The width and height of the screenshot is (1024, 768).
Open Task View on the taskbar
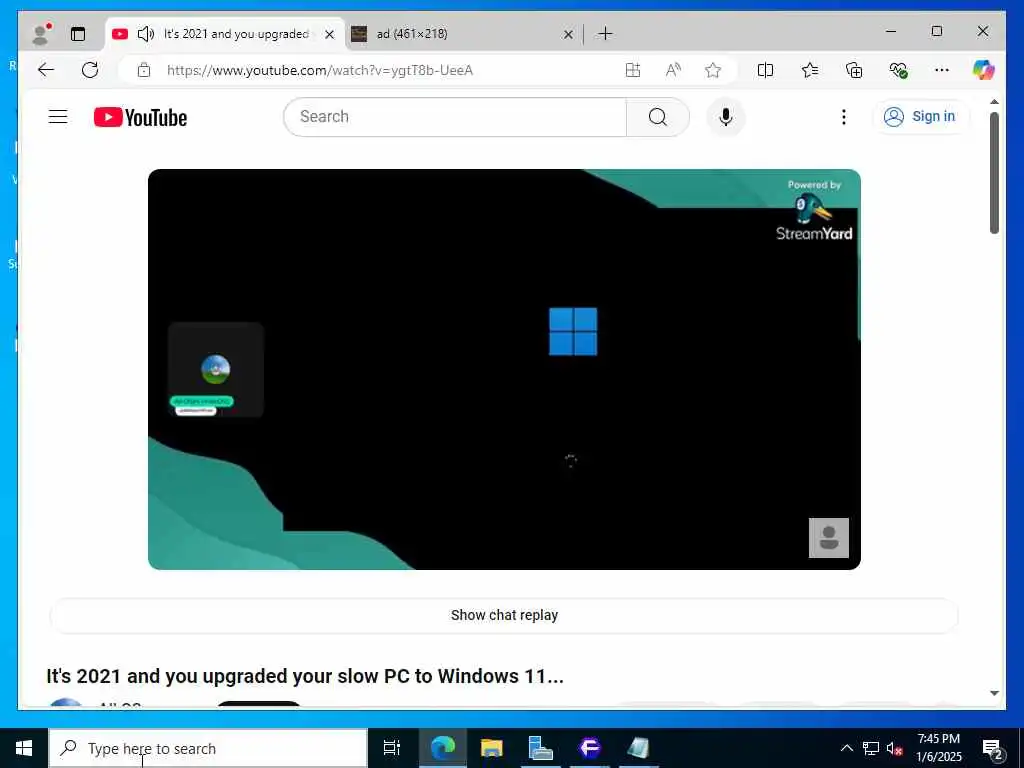392,748
